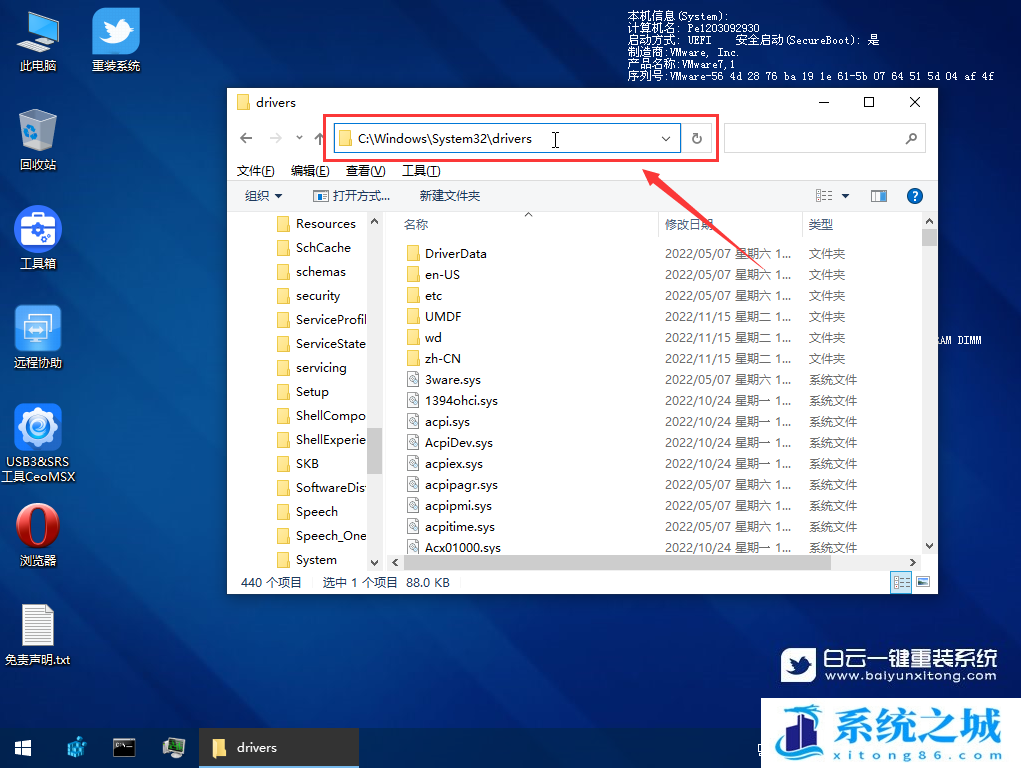Click the search box field
Viewport: 1021px width, 768px height.
(824, 138)
